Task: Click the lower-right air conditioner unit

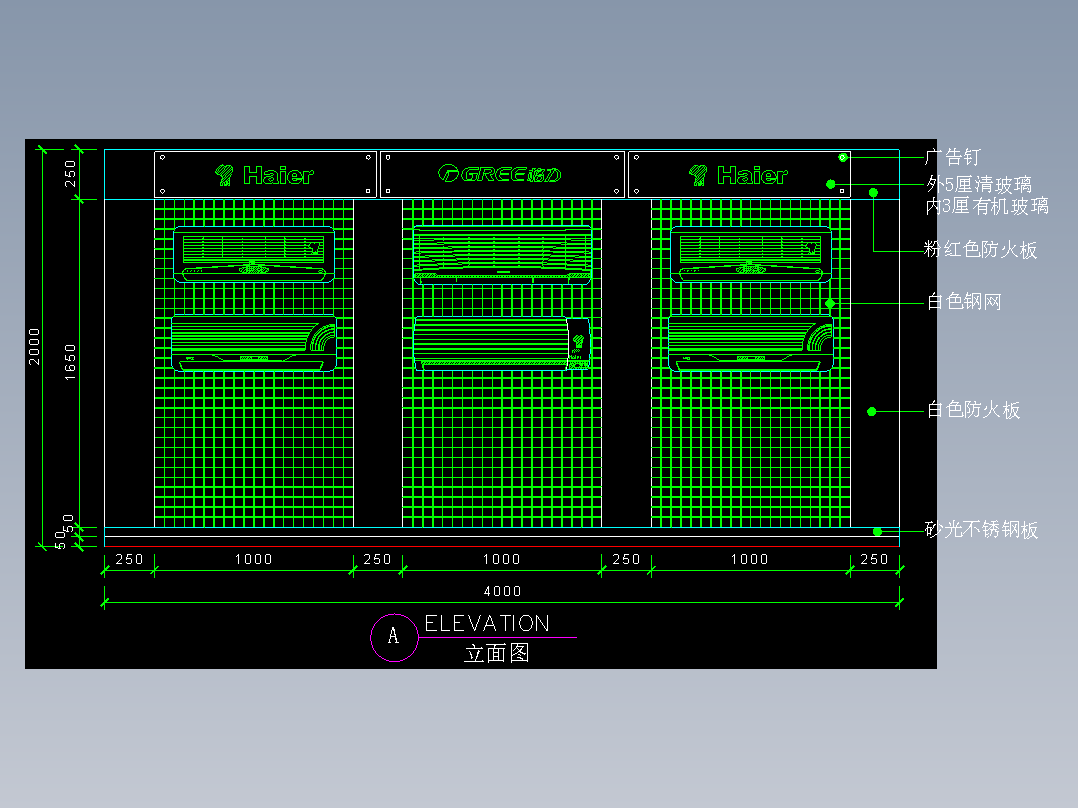Action: click(751, 343)
